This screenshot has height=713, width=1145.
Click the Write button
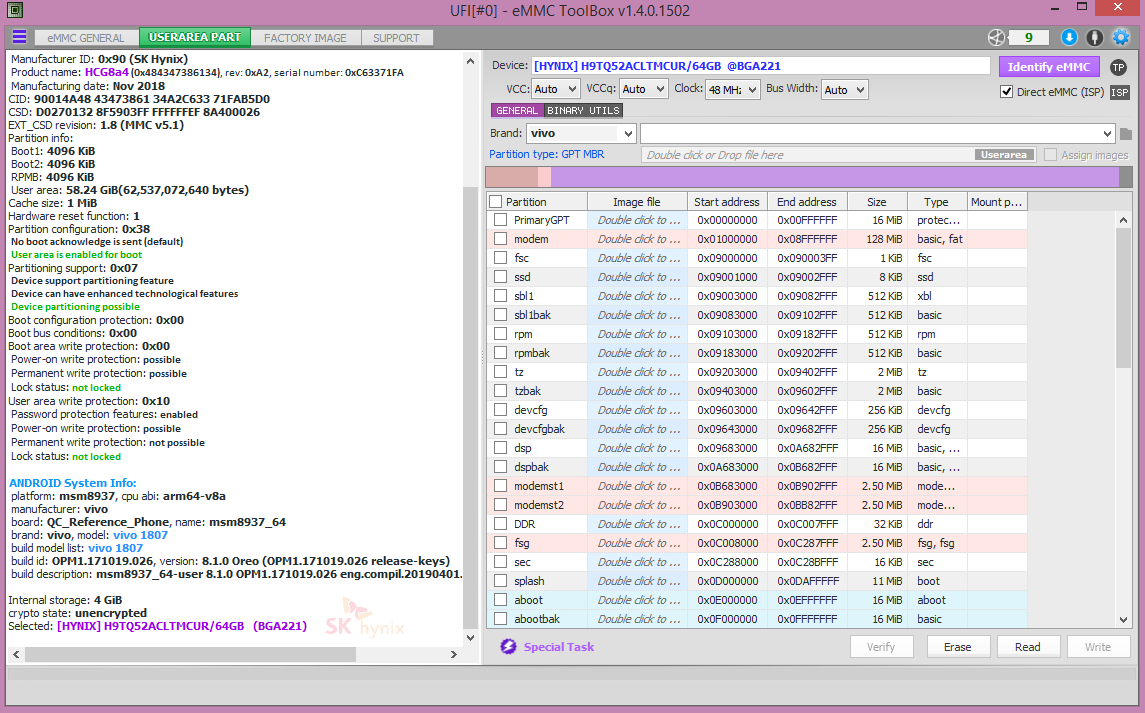tap(1098, 647)
